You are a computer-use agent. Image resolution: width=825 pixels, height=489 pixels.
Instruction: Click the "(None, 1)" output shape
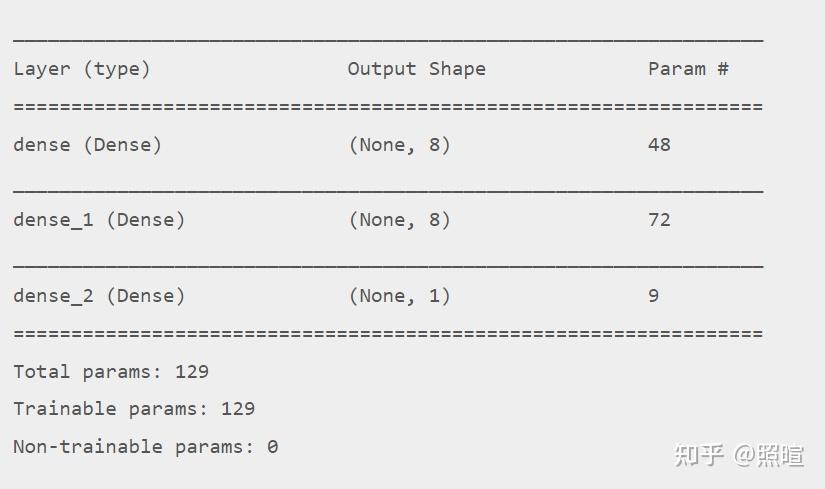399,296
